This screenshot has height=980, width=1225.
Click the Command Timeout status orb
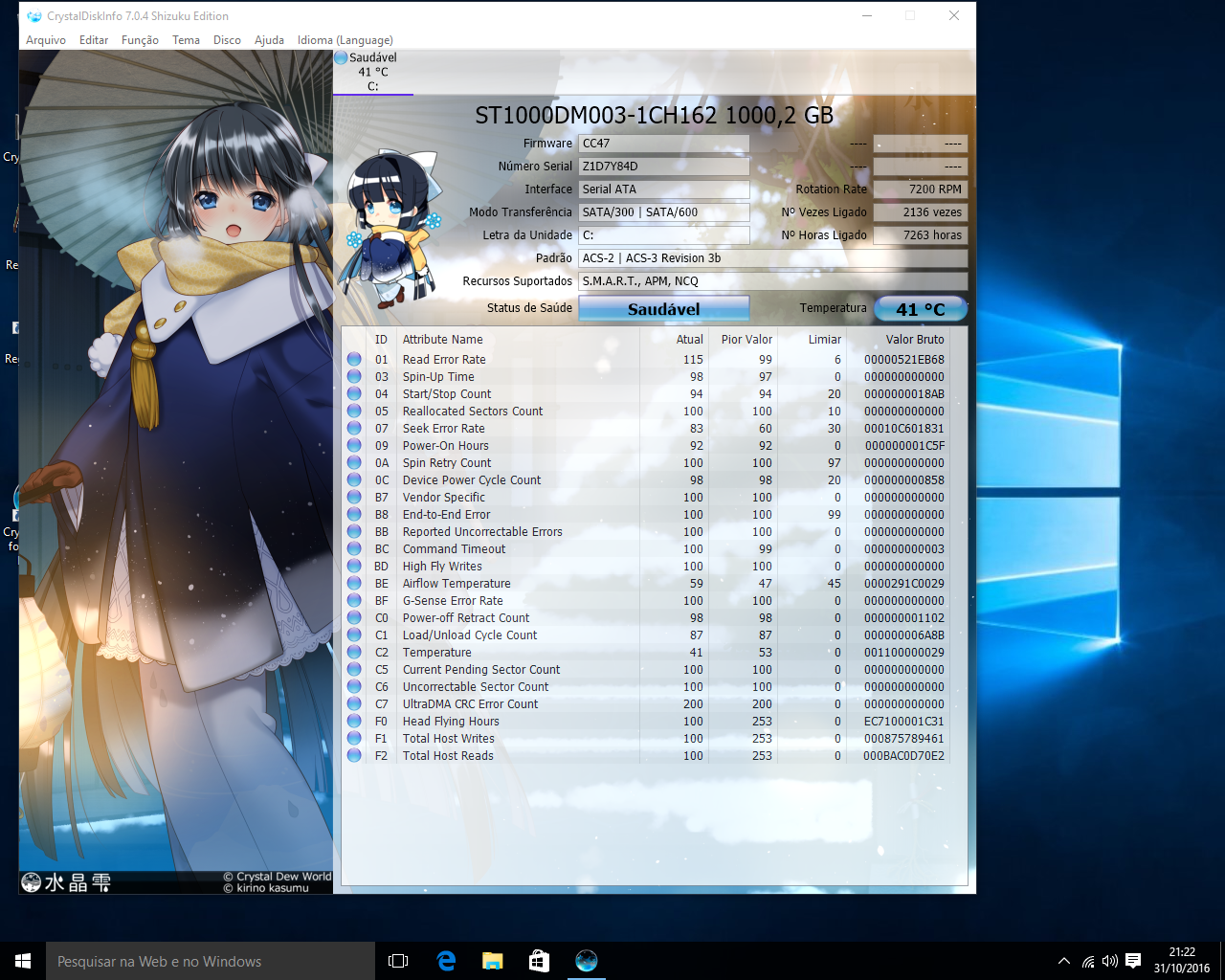pos(354,549)
